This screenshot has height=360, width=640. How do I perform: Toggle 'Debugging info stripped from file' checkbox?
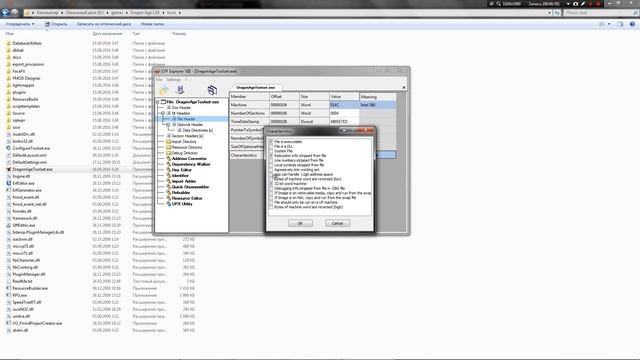271,188
